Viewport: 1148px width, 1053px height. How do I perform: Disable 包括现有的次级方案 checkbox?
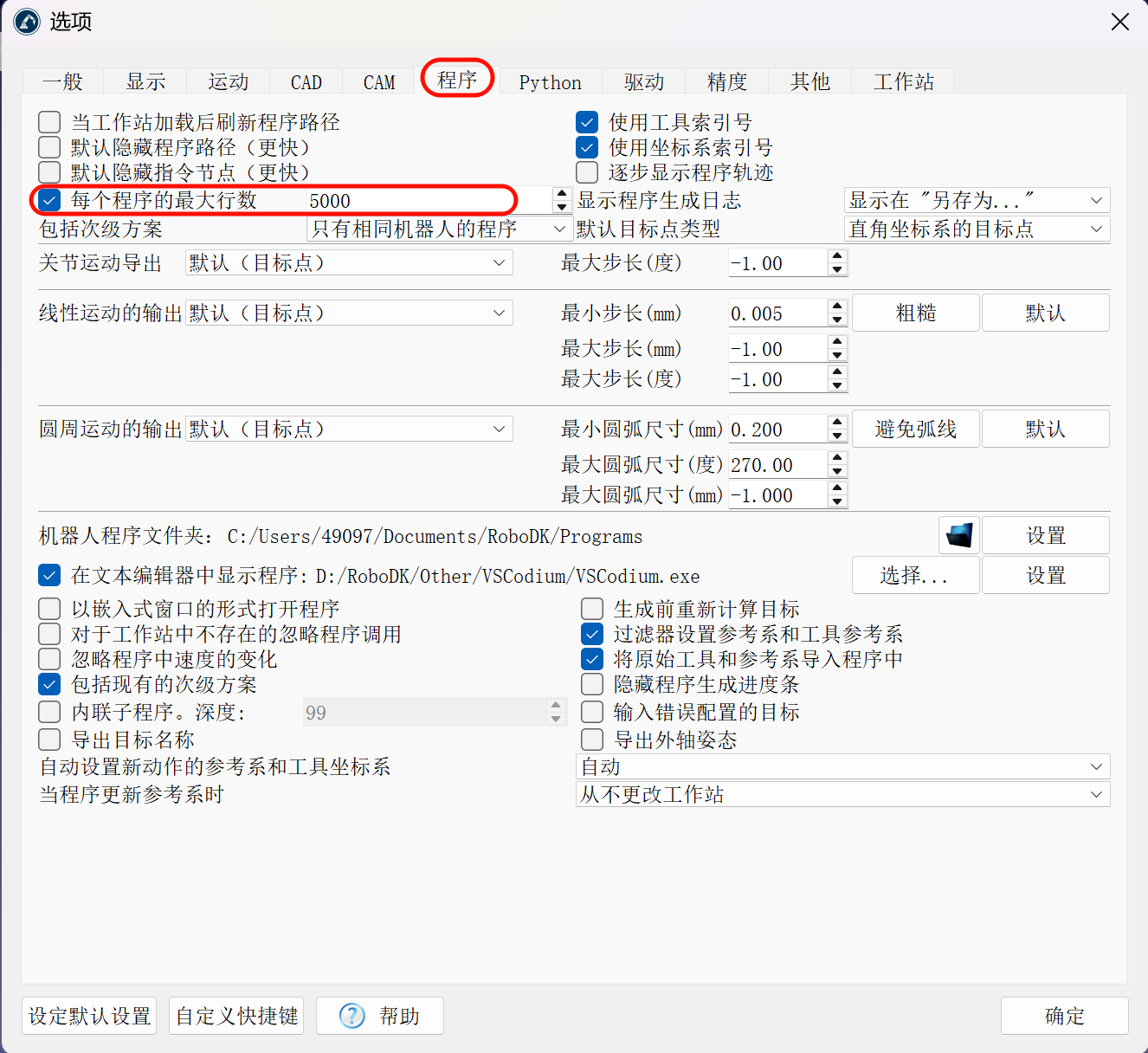49,684
